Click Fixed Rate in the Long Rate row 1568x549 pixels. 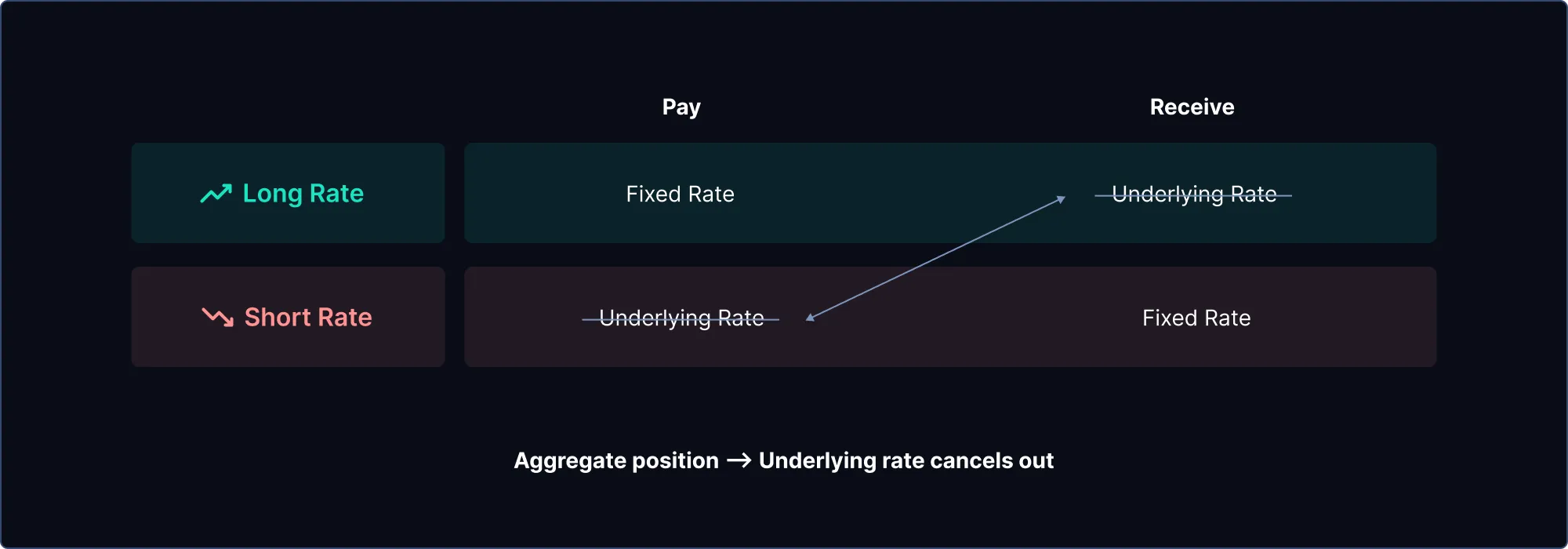click(680, 195)
